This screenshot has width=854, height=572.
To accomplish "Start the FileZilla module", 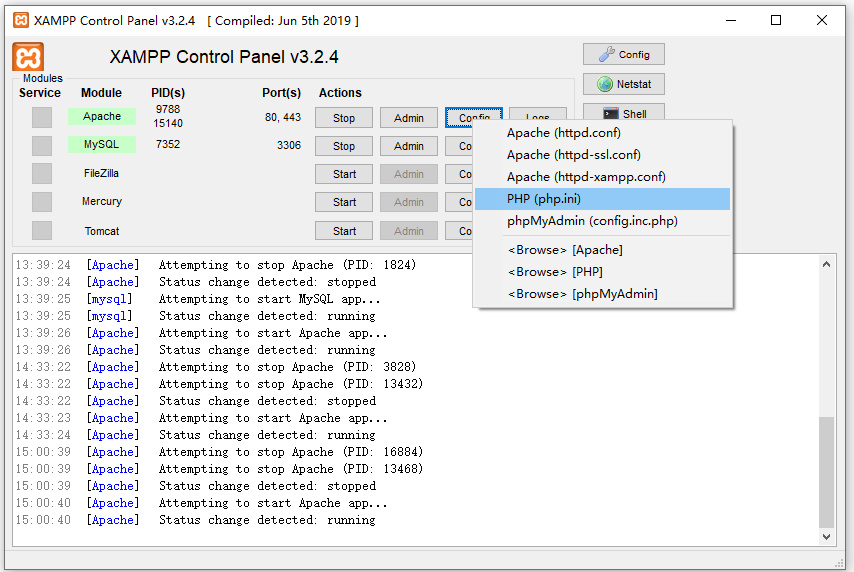I will click(x=344, y=174).
